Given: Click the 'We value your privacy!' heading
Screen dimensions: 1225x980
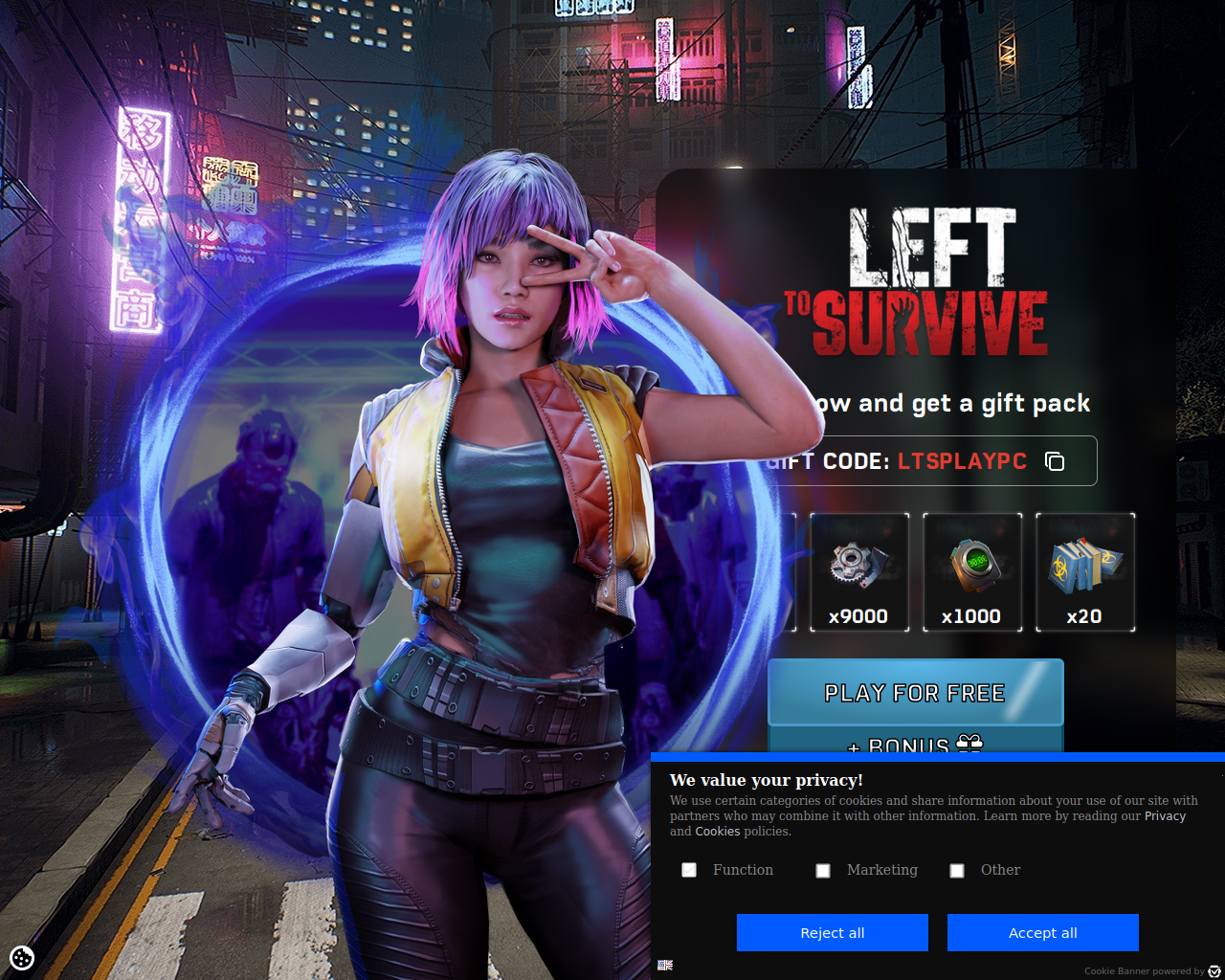Looking at the screenshot, I should pyautogui.click(x=767, y=780).
